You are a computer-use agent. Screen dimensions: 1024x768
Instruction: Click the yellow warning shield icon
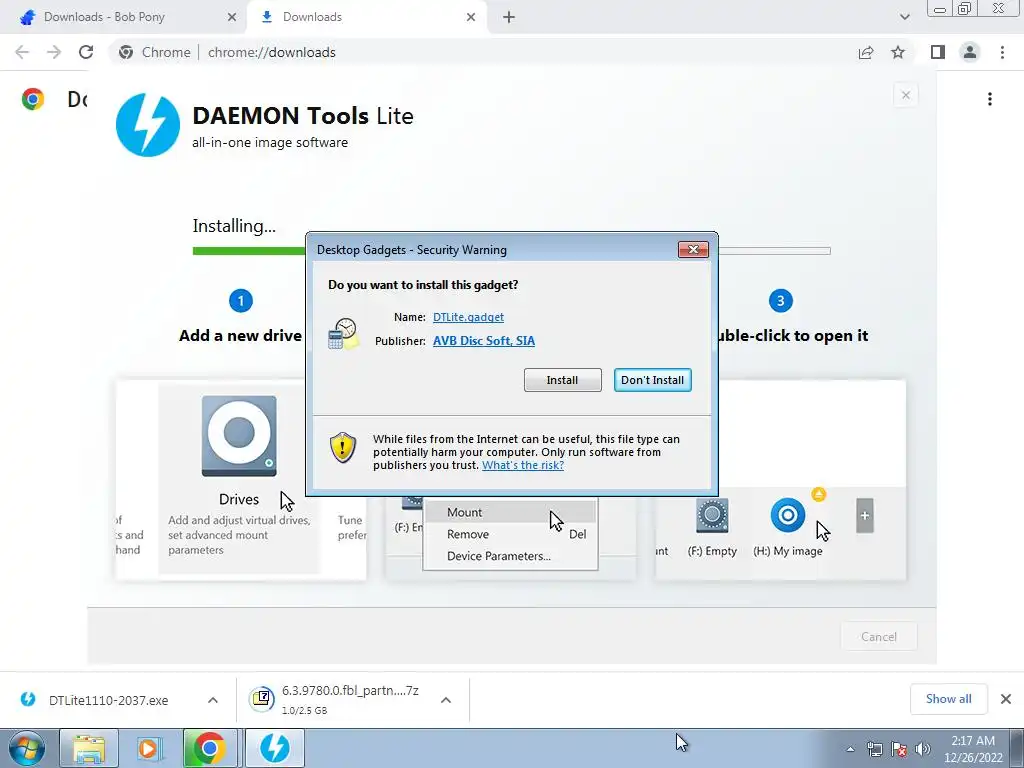pyautogui.click(x=342, y=447)
